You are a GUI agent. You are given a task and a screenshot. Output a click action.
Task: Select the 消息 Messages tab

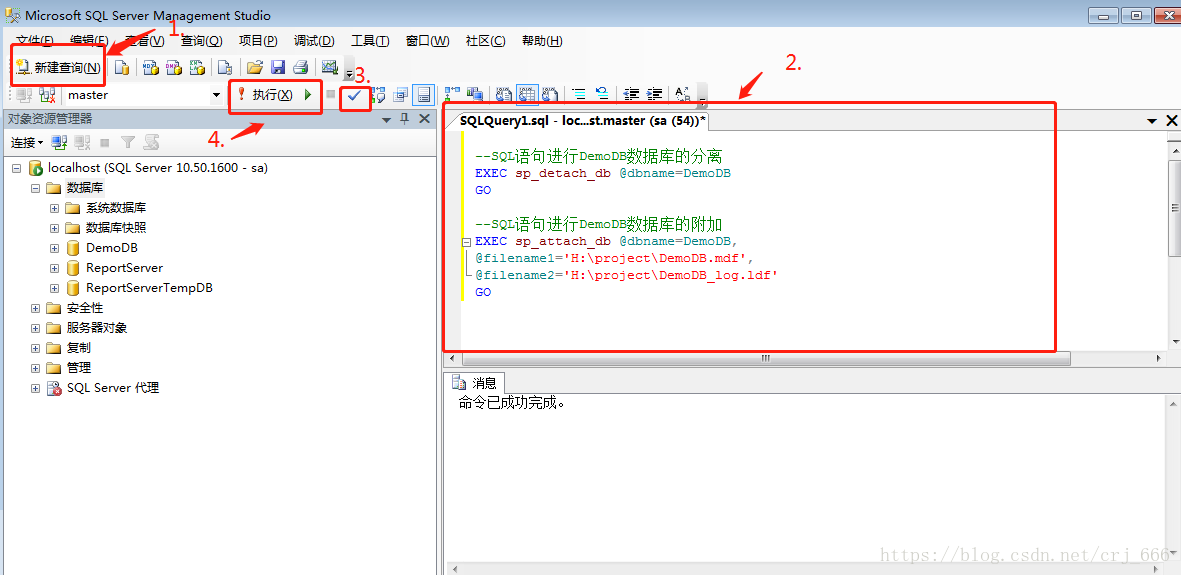[x=475, y=383]
